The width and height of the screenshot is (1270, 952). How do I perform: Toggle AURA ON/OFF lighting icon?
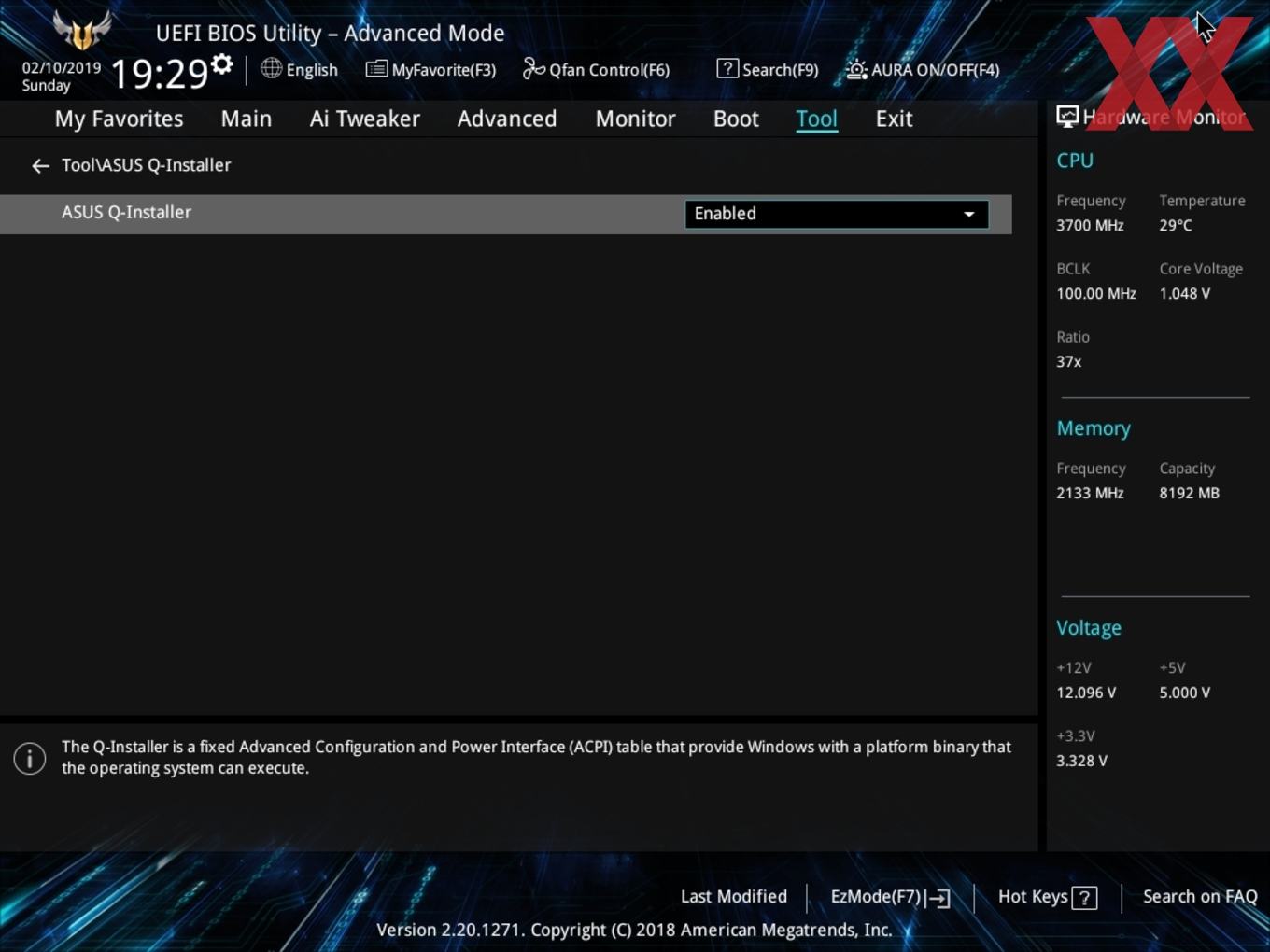(856, 69)
